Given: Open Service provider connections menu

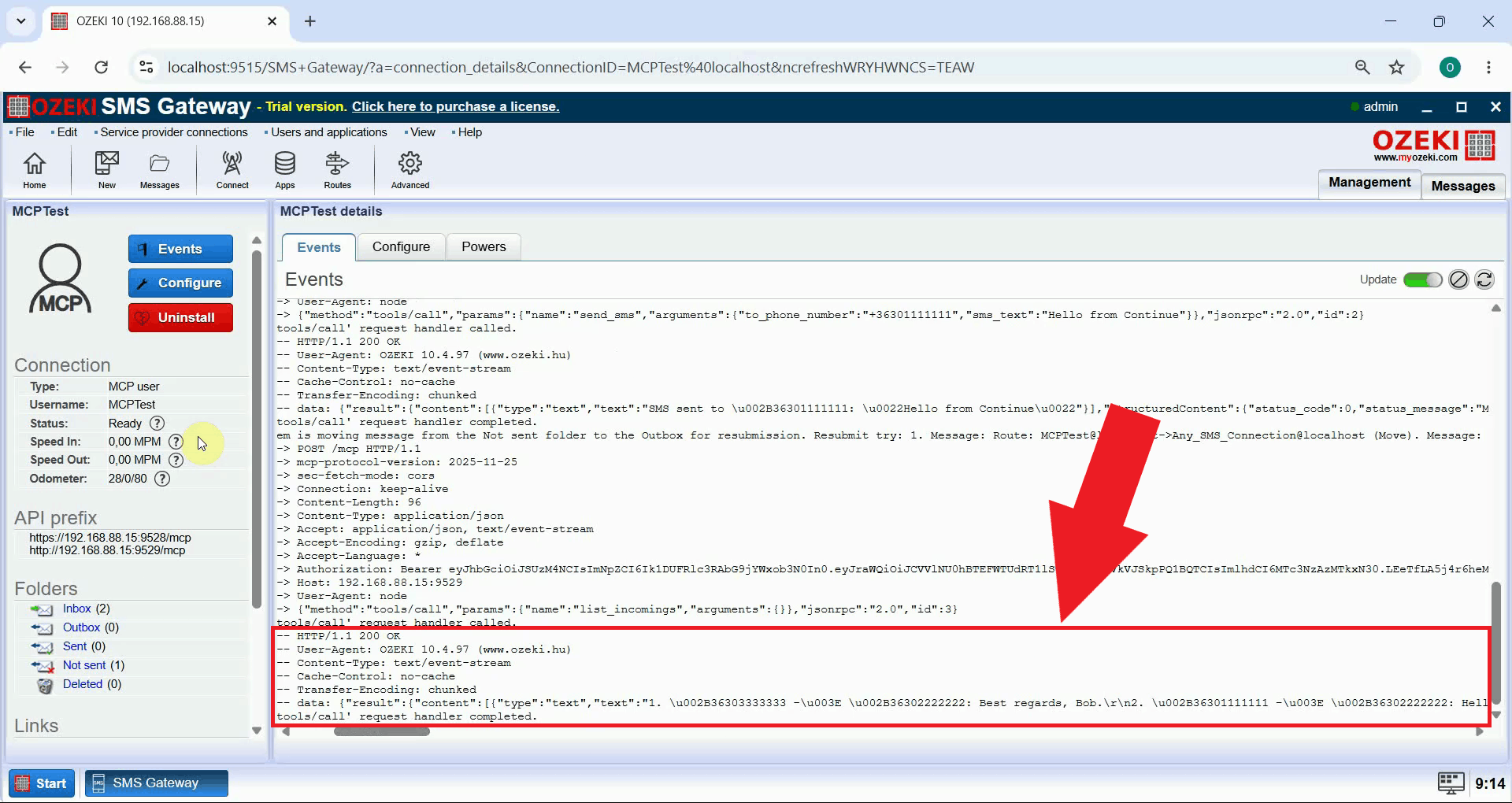Looking at the screenshot, I should [173, 132].
